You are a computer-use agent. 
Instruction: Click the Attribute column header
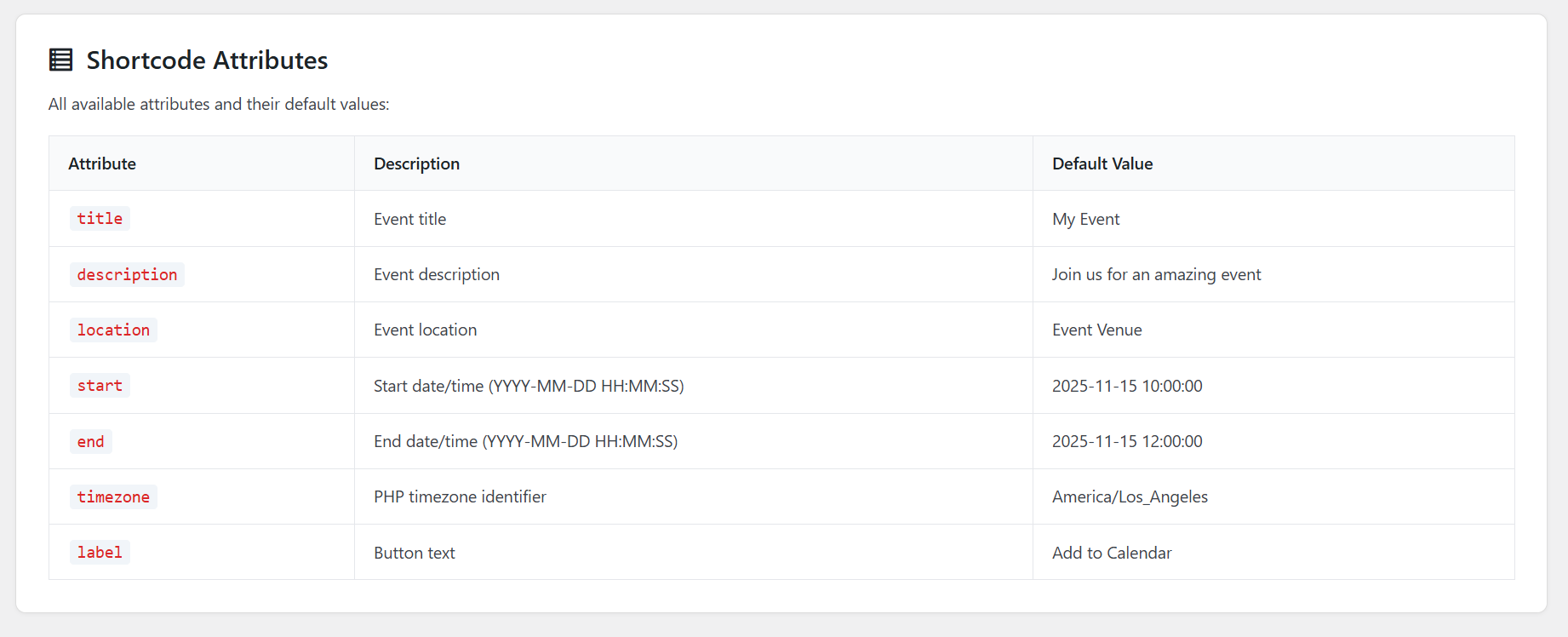click(102, 164)
